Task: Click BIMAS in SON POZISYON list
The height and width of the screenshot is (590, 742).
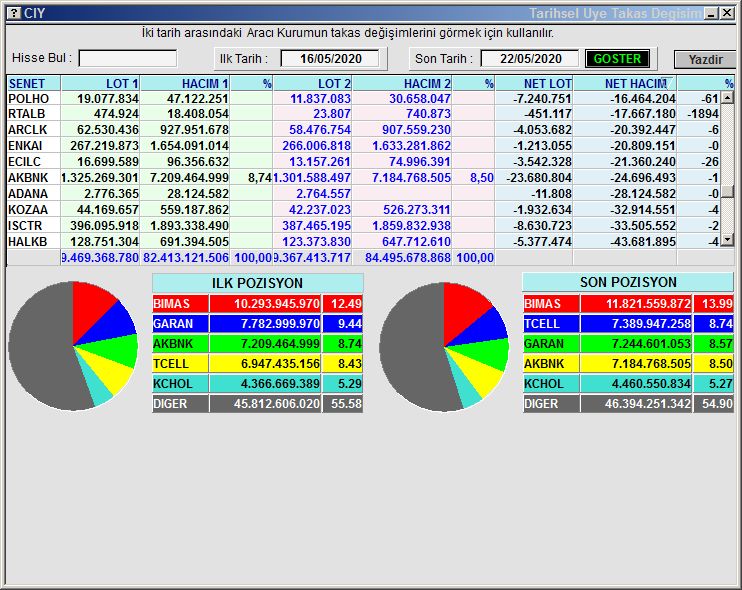Action: (551, 304)
